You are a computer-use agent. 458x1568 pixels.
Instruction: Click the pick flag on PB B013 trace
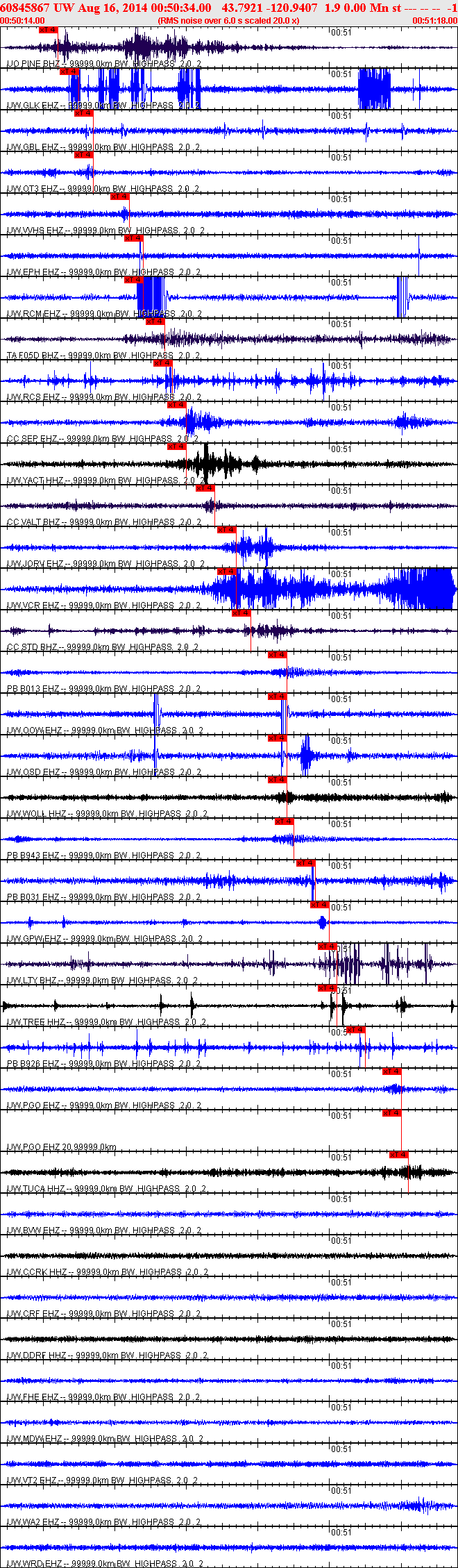click(277, 655)
